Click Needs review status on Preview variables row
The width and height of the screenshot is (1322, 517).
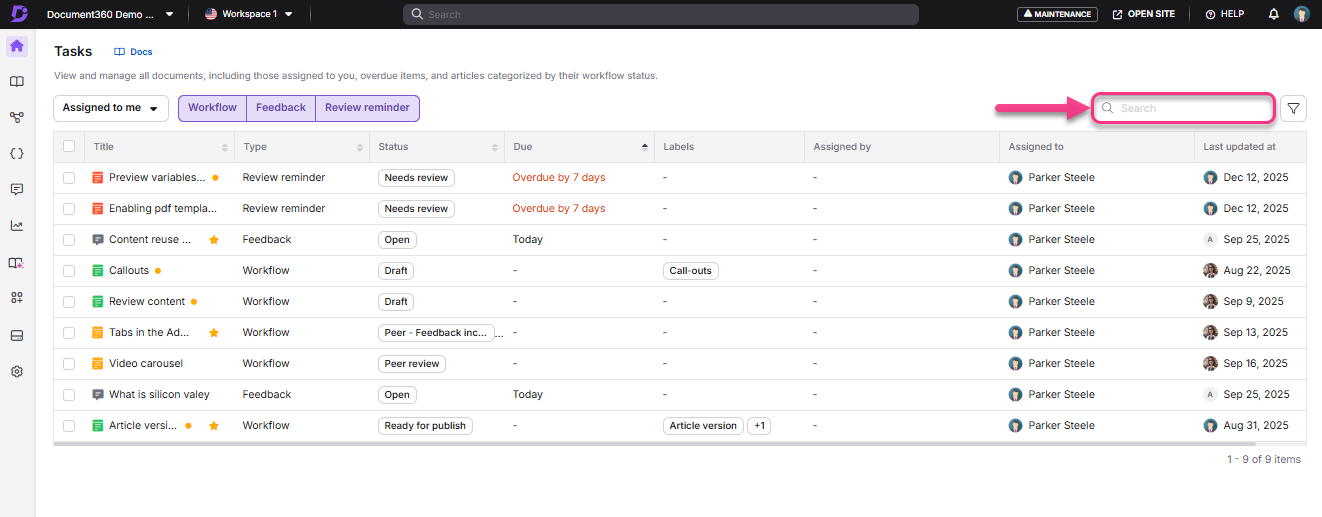click(x=416, y=178)
